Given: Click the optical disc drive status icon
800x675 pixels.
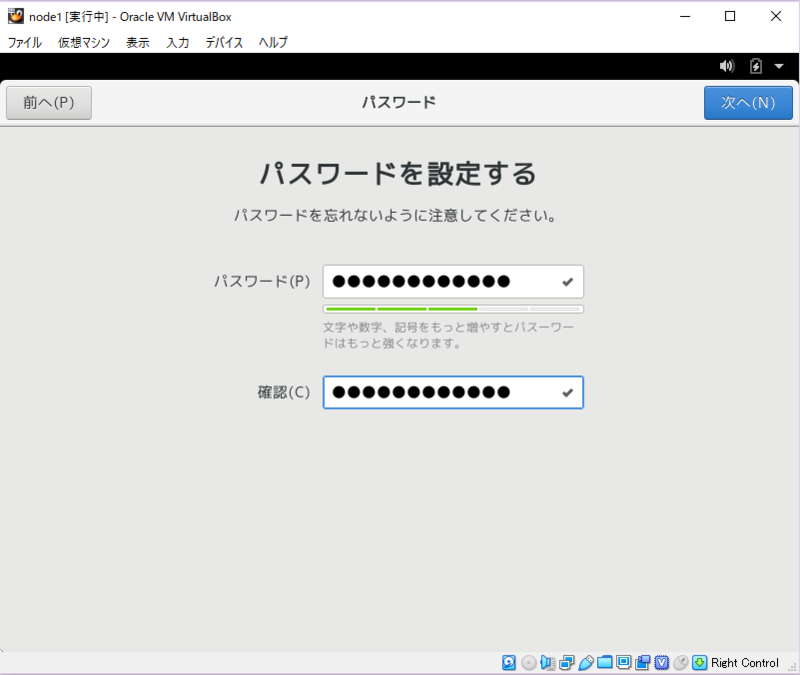Looking at the screenshot, I should click(529, 663).
